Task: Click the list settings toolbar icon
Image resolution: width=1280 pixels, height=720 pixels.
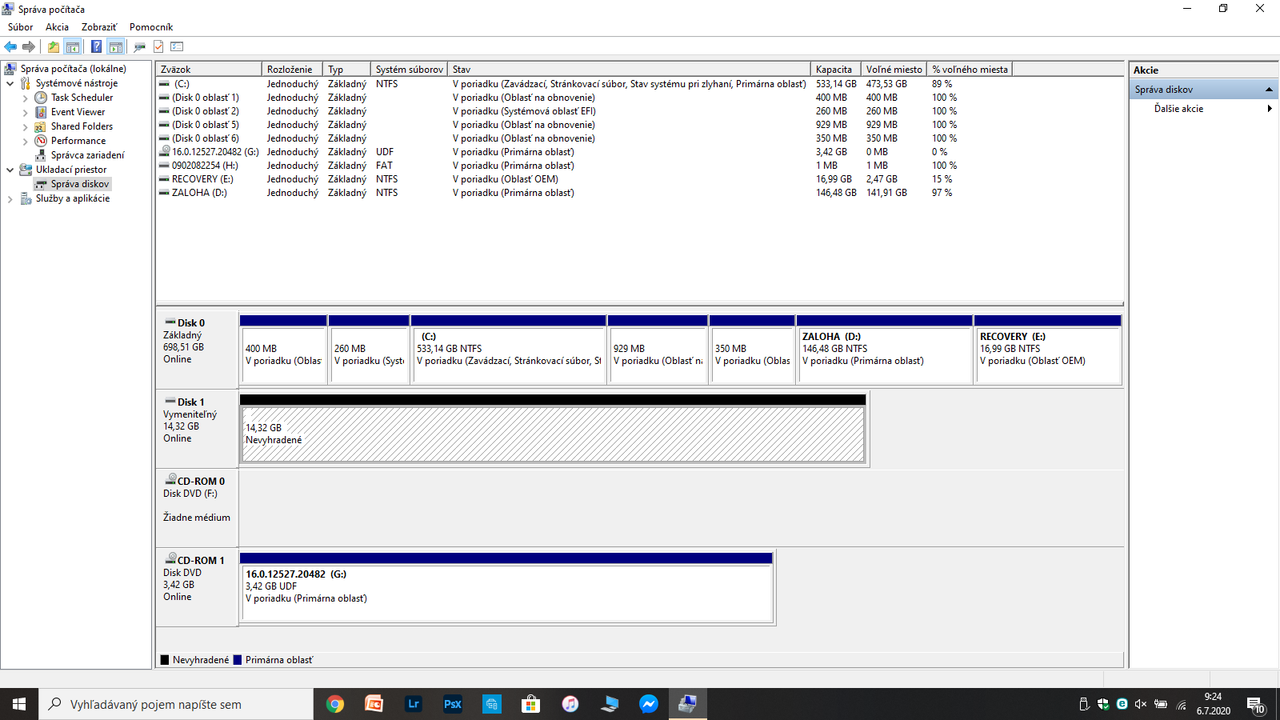Action: coord(177,47)
